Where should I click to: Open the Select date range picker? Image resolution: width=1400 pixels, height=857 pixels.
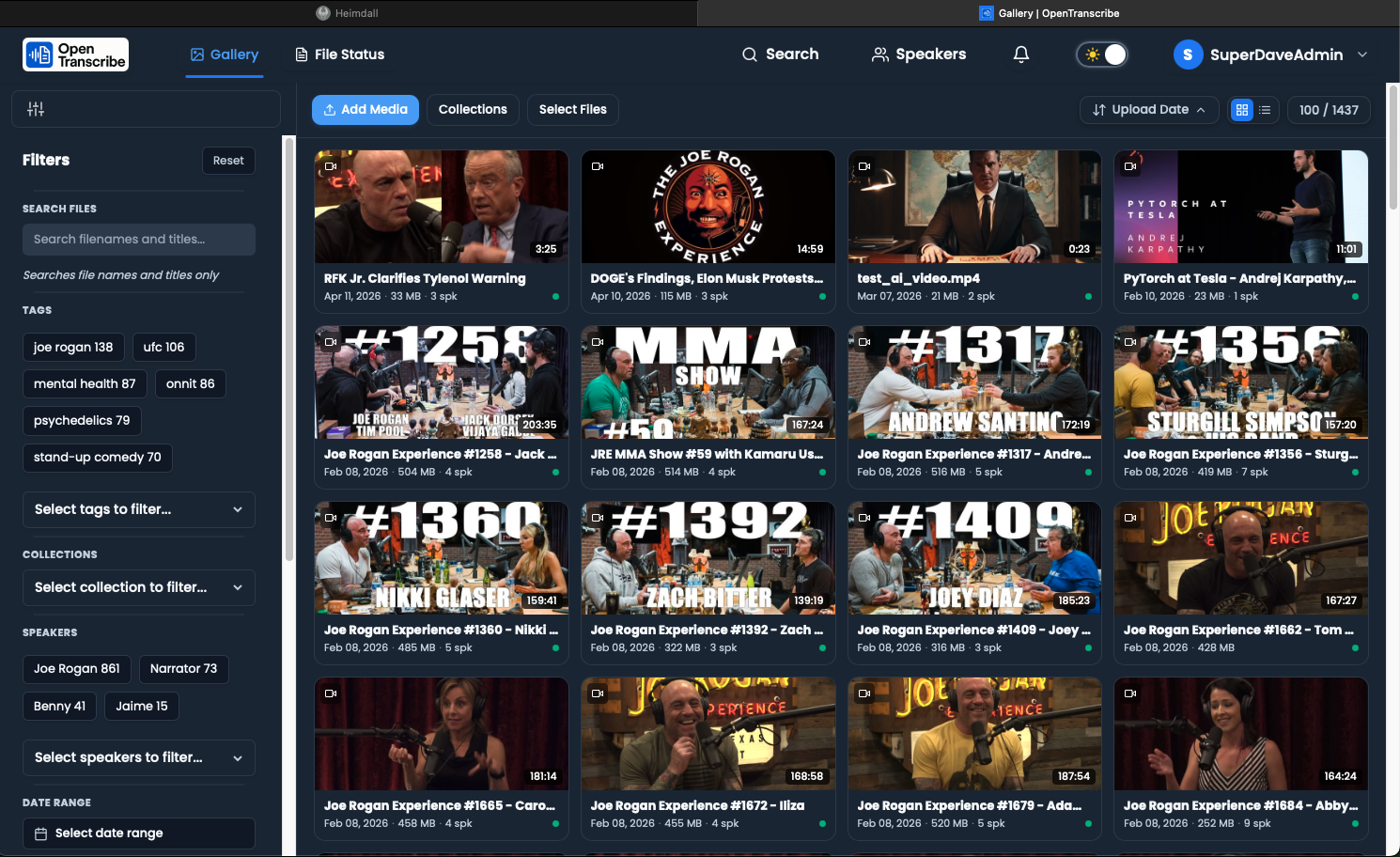[x=139, y=834]
